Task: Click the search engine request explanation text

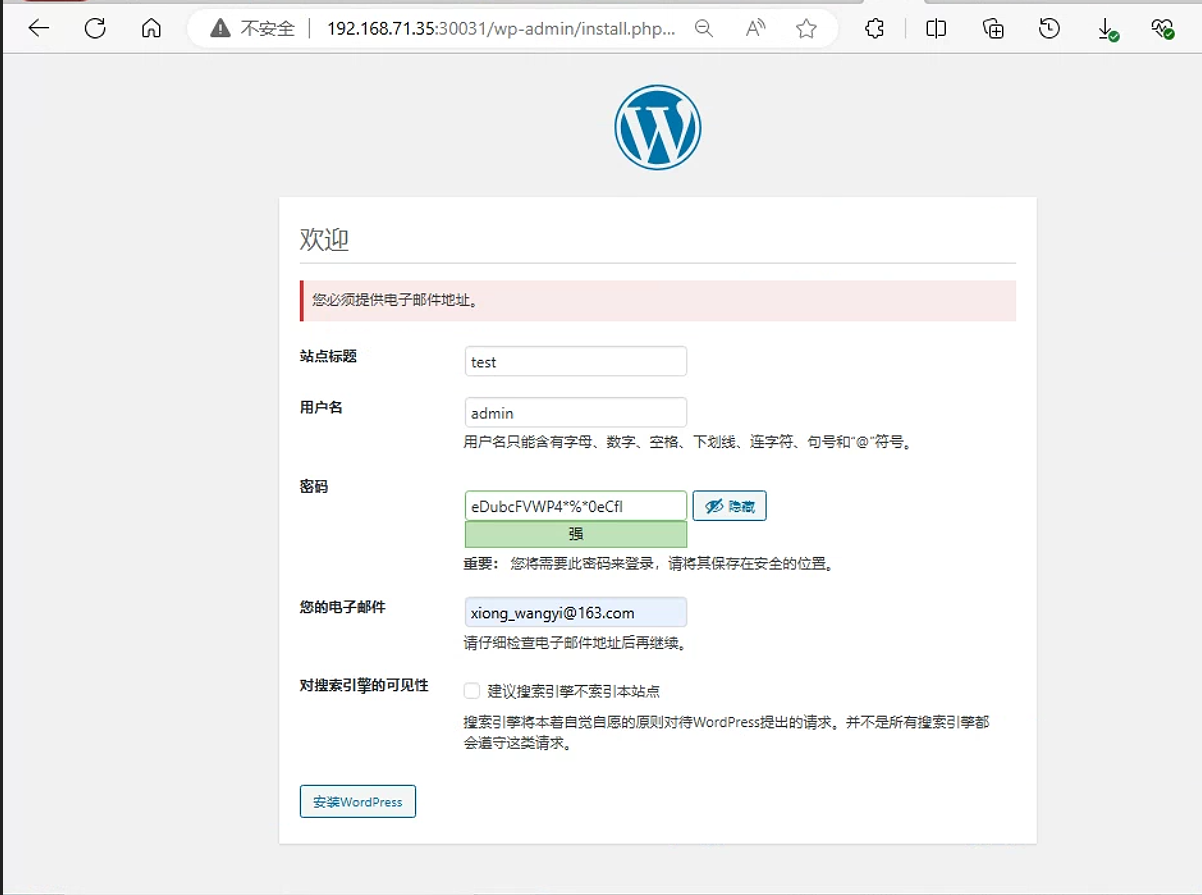Action: [x=727, y=733]
